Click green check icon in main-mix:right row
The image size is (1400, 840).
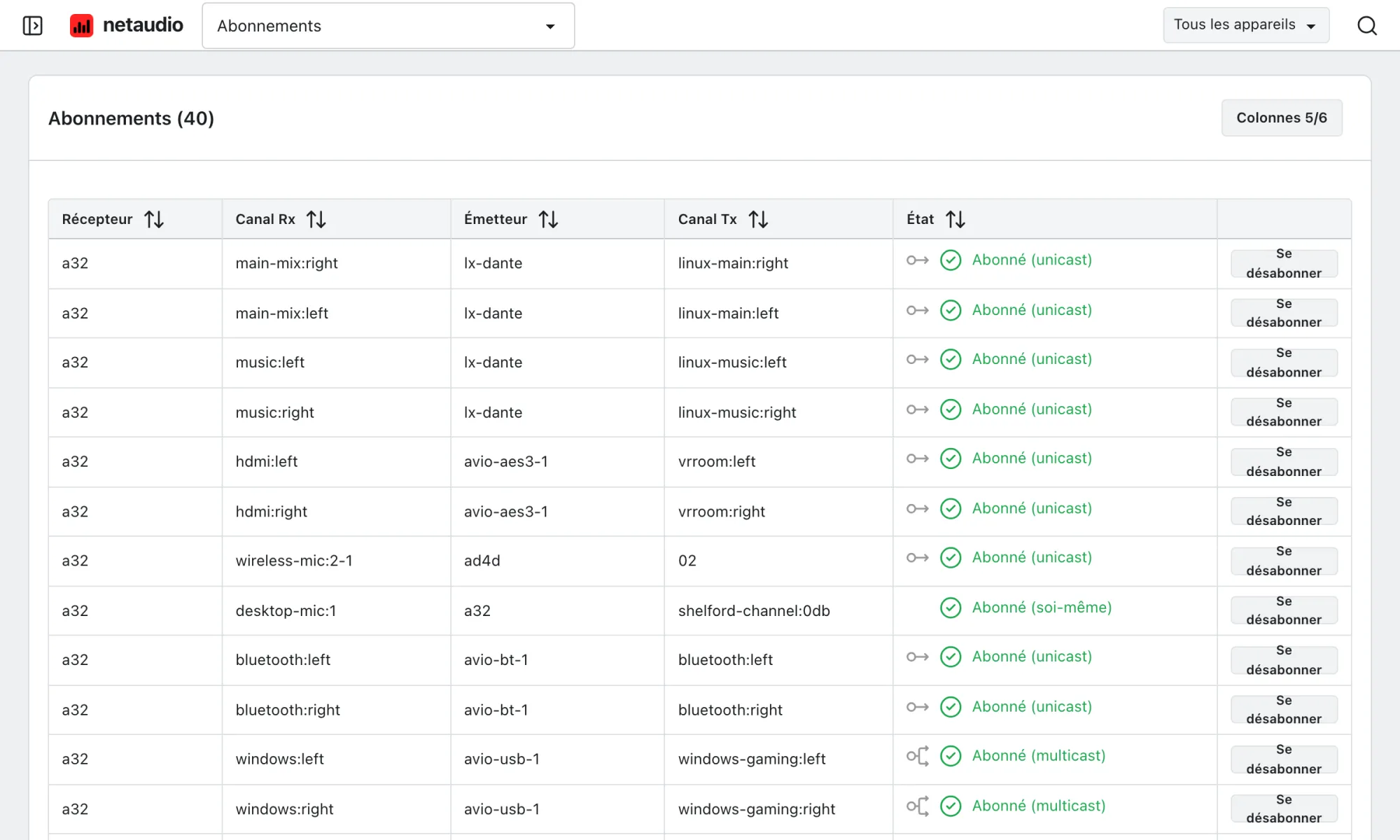951,260
